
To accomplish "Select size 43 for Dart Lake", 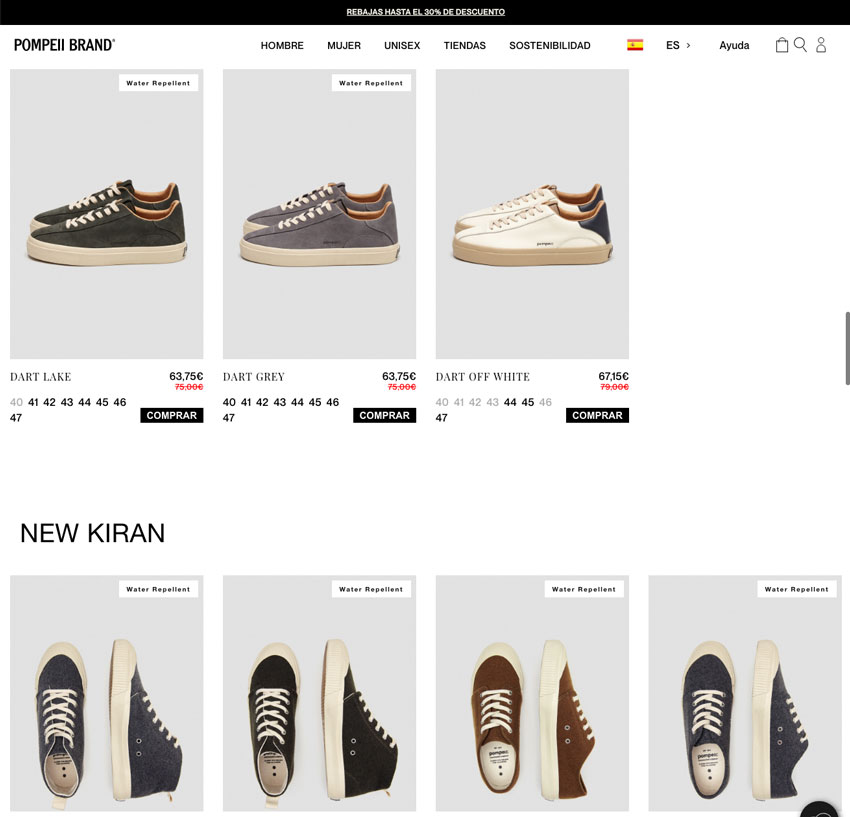I will point(67,402).
